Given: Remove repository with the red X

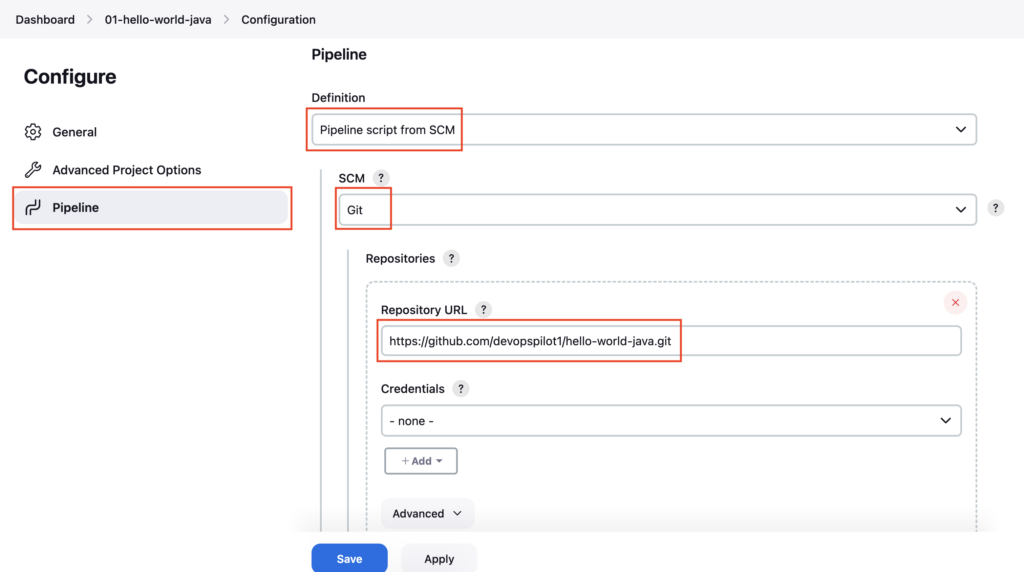Looking at the screenshot, I should [955, 302].
